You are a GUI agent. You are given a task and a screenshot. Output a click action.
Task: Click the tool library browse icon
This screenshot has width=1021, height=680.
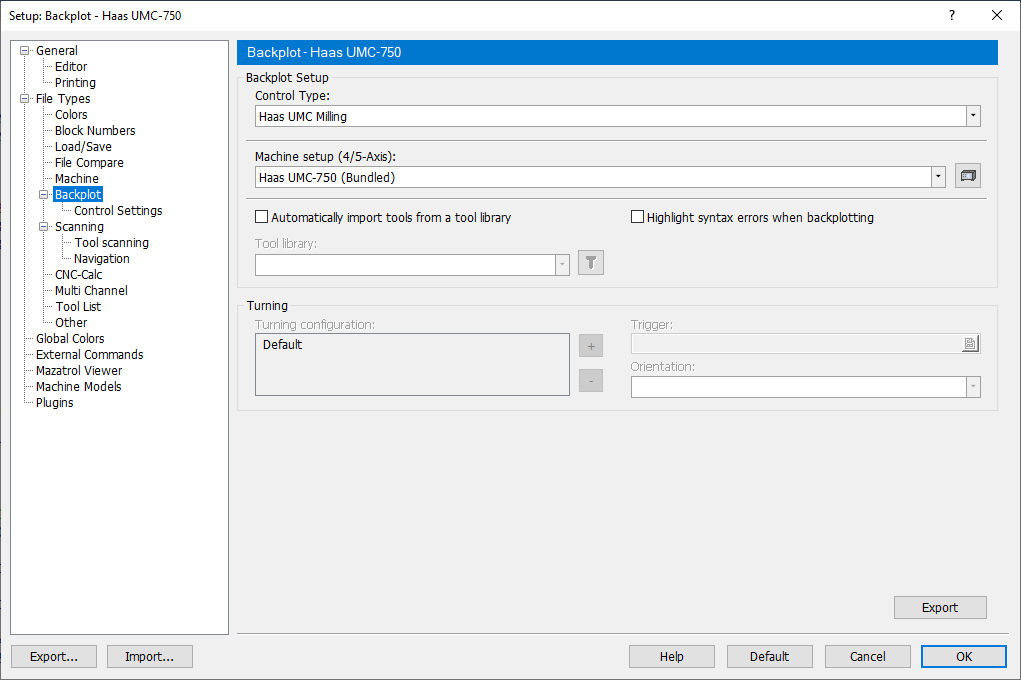591,262
